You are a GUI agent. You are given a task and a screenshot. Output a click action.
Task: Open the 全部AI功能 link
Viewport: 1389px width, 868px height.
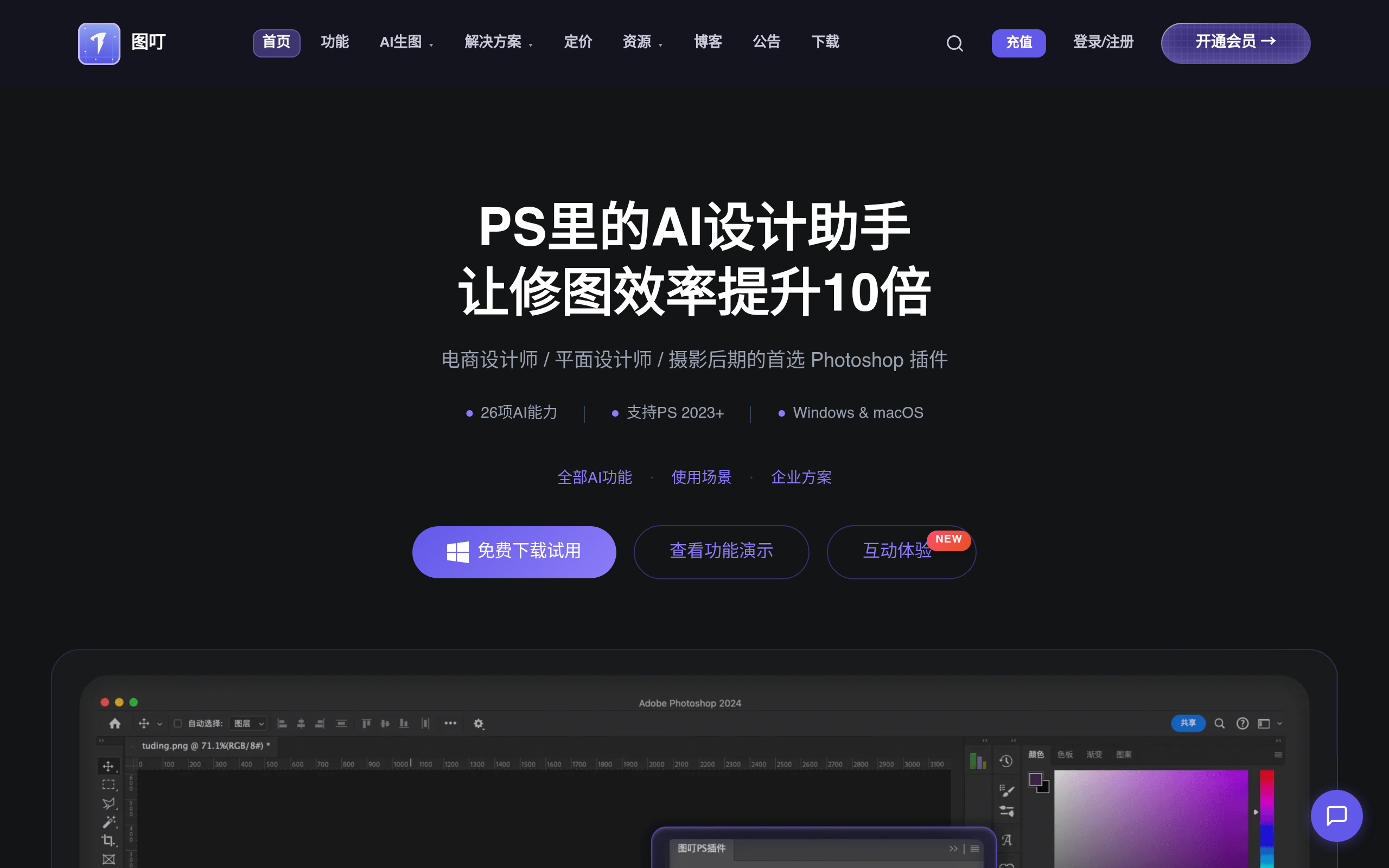coord(595,477)
